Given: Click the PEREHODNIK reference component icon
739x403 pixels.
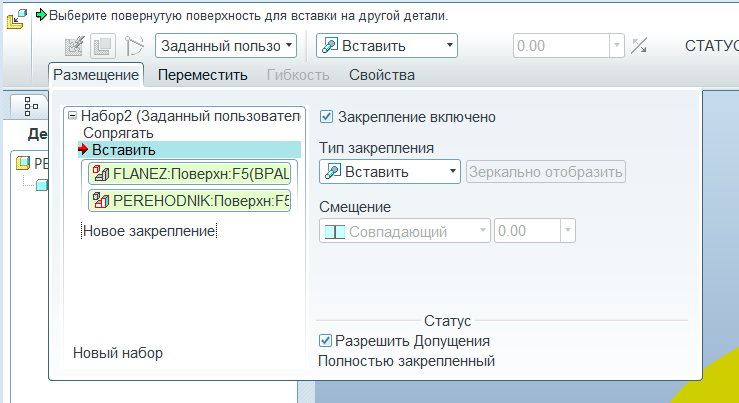Looking at the screenshot, I should click(x=101, y=200).
